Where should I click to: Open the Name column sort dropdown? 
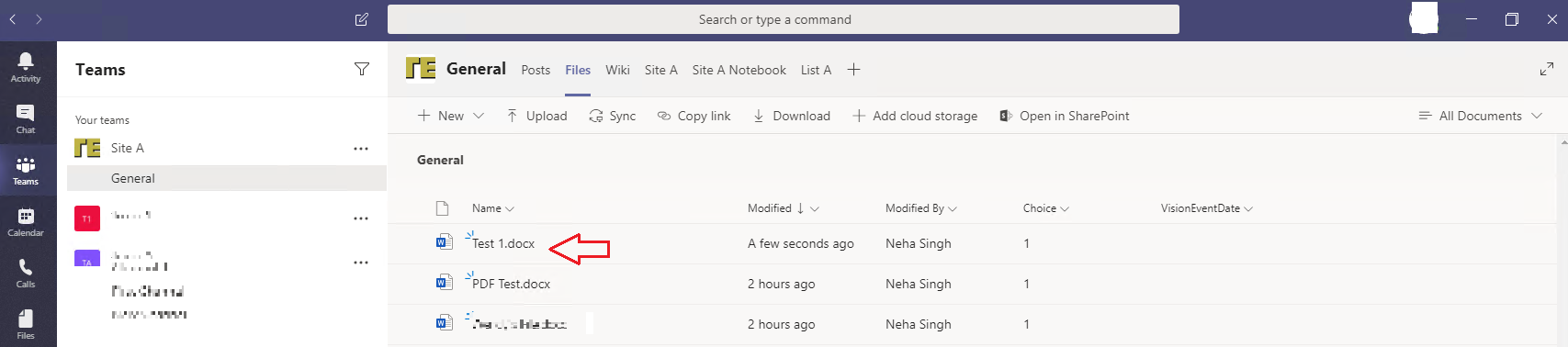[493, 208]
